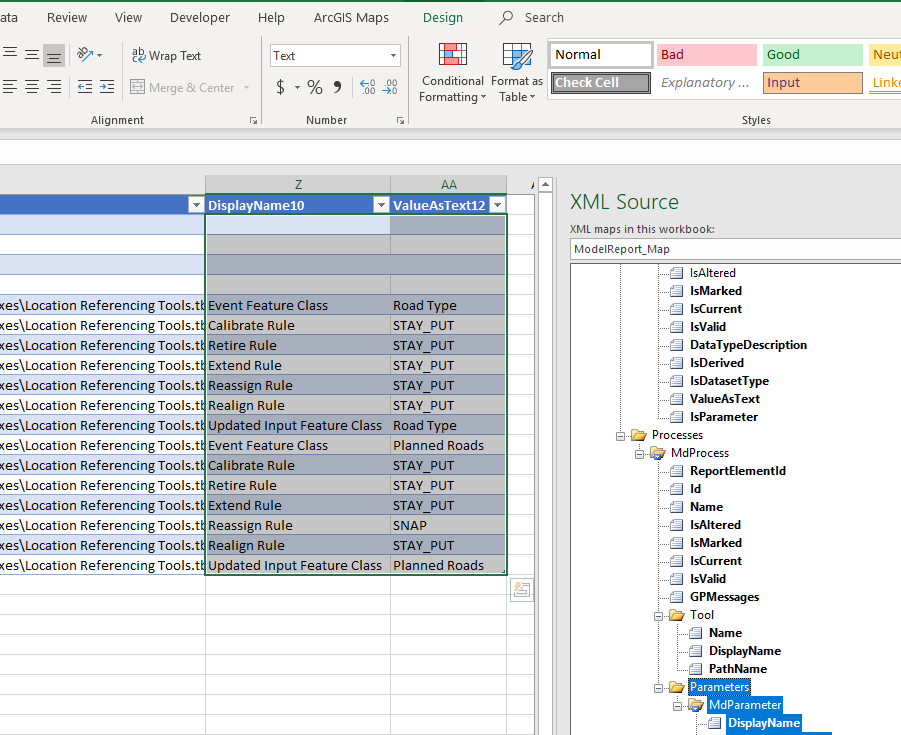
Task: Click the Center horizontal alignment icon
Action: (32, 88)
